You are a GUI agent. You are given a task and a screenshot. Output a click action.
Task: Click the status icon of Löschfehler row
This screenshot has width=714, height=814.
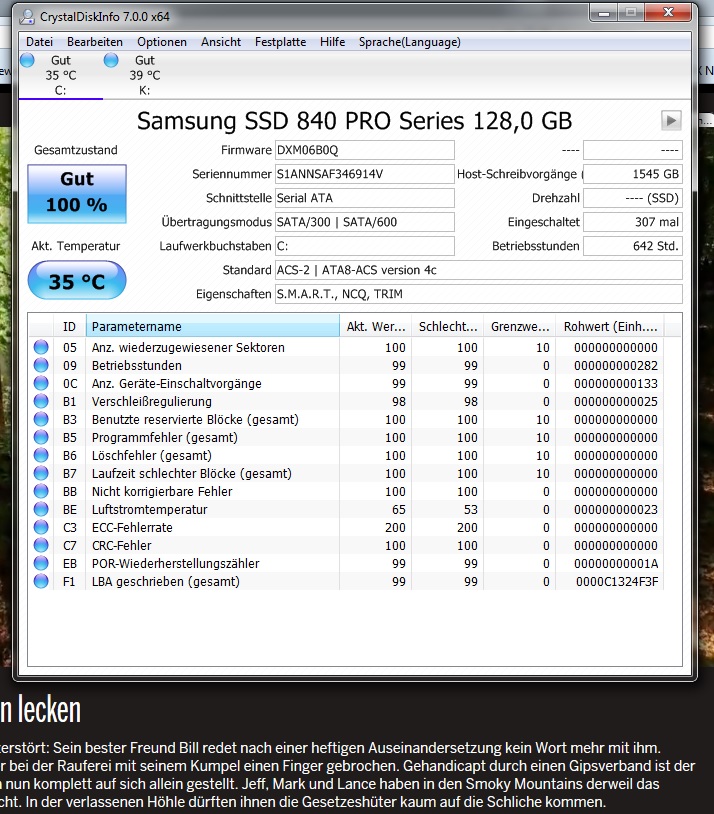41,455
